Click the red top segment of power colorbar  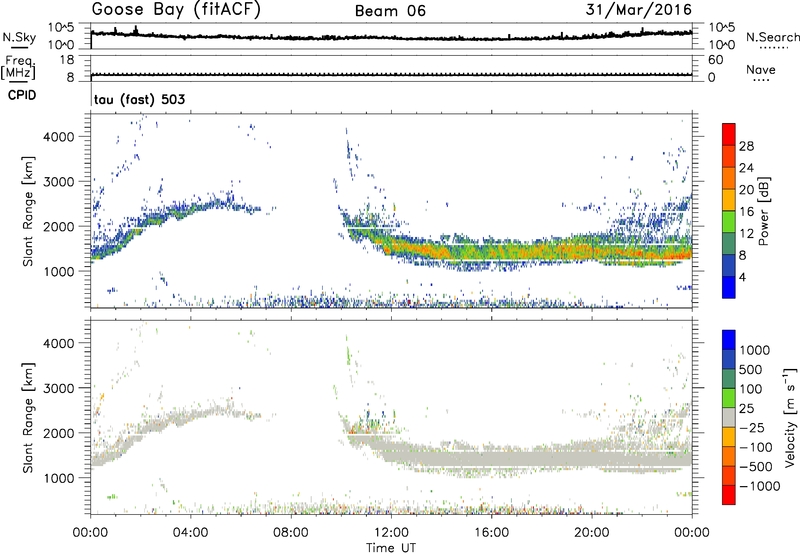(x=729, y=134)
